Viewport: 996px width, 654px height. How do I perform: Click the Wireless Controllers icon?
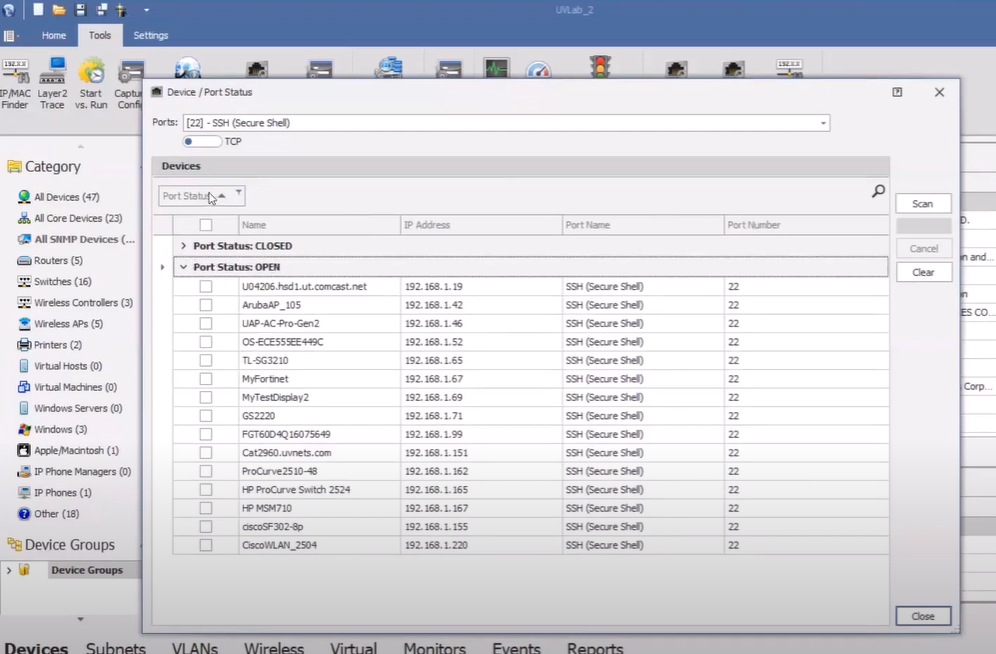click(24, 302)
